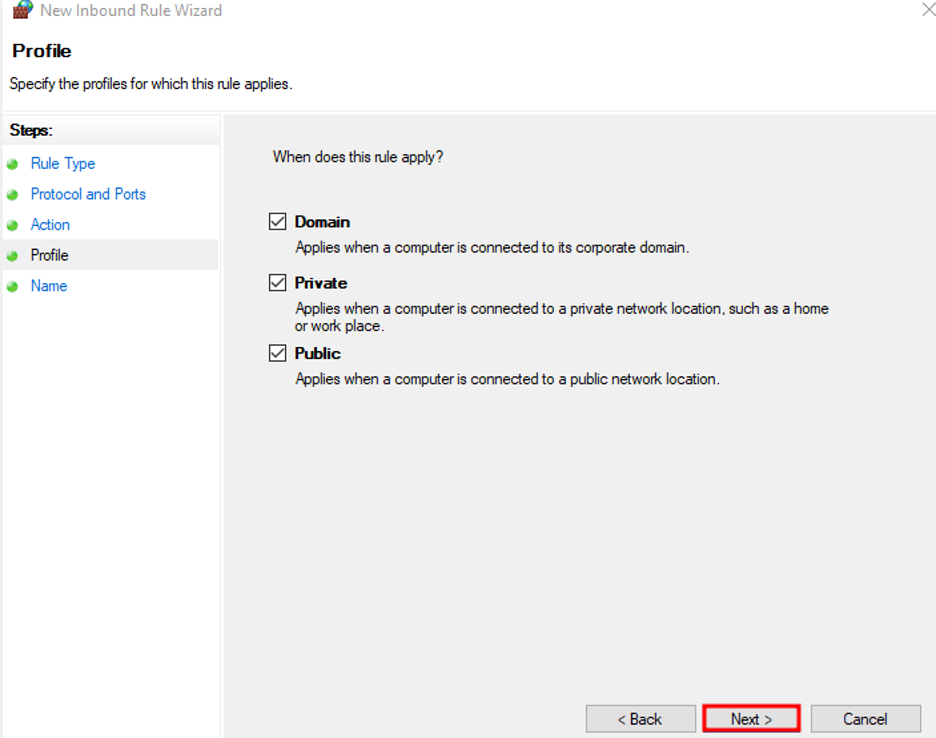The width and height of the screenshot is (936, 738).
Task: Click the Profile page heading
Action: (41, 51)
